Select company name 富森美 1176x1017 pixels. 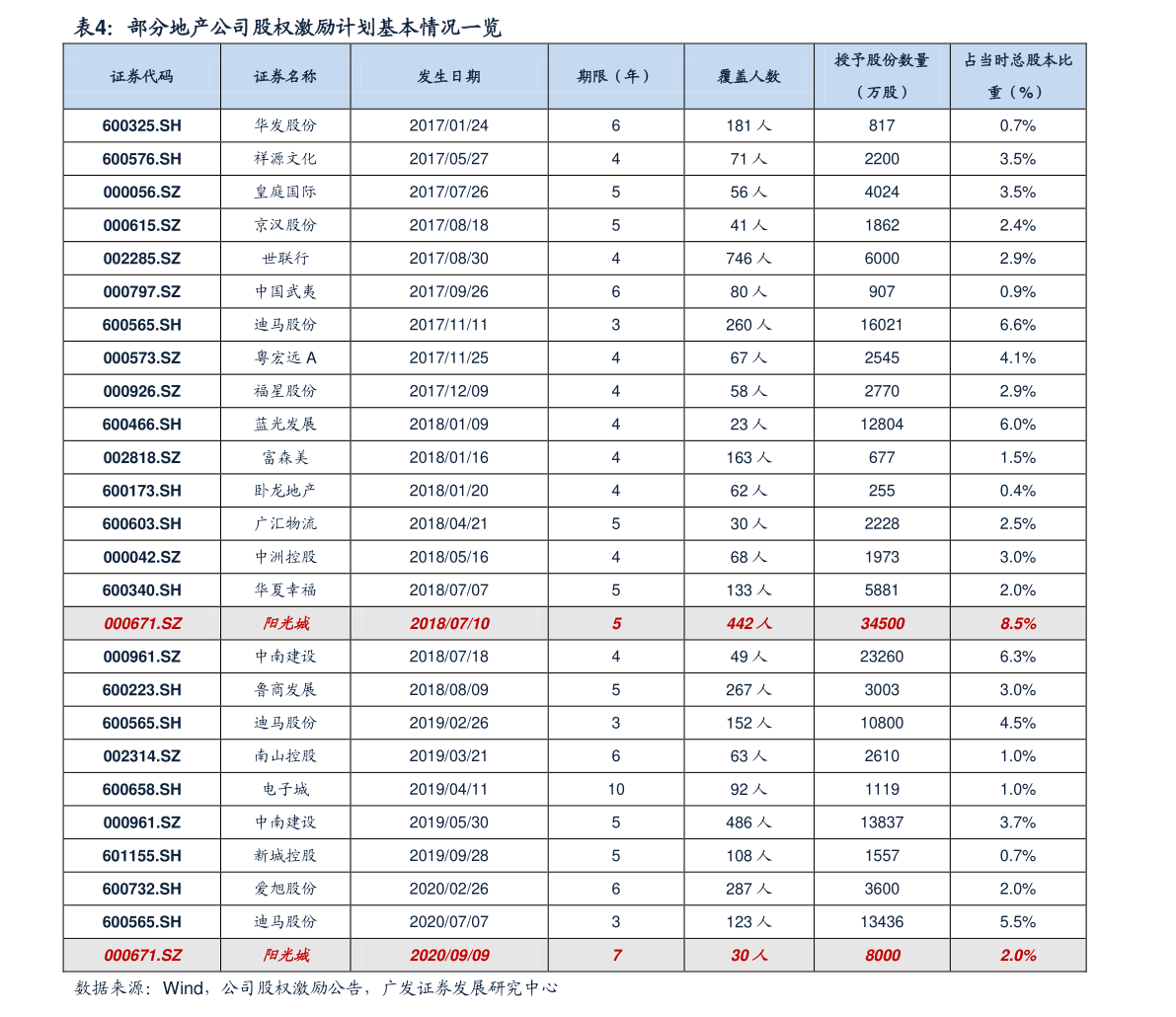point(285,457)
